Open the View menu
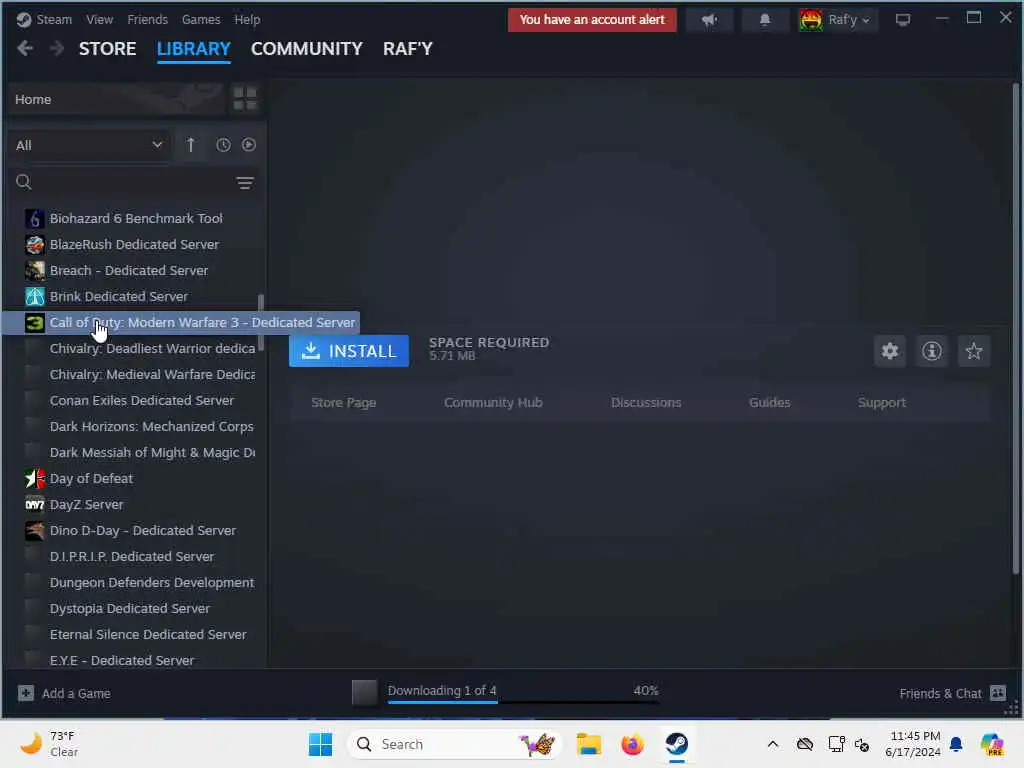This screenshot has width=1024, height=768. pyautogui.click(x=99, y=20)
